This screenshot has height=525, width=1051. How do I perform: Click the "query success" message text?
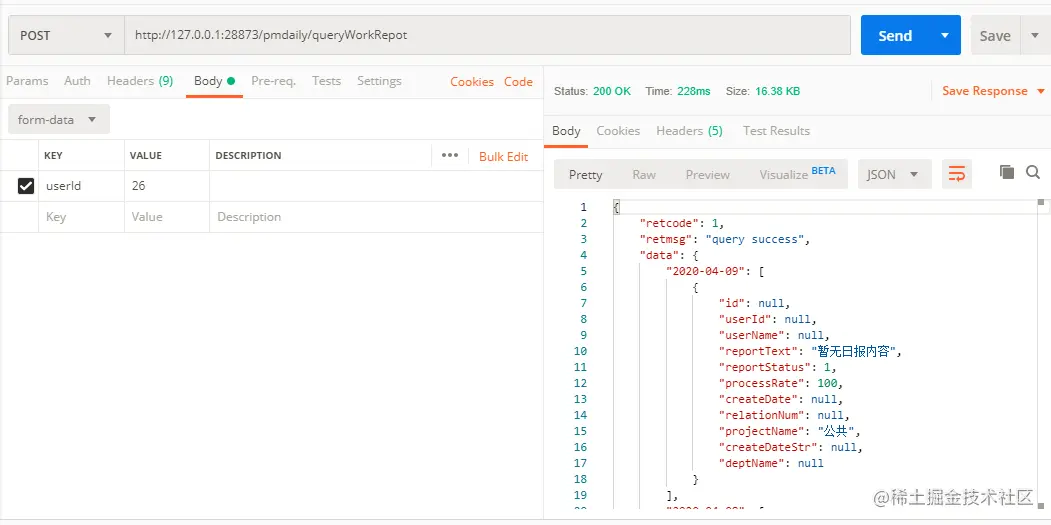pos(754,239)
